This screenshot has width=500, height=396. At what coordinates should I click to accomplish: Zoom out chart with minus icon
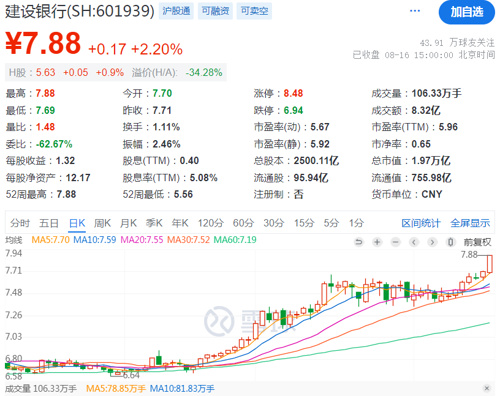pos(396,242)
